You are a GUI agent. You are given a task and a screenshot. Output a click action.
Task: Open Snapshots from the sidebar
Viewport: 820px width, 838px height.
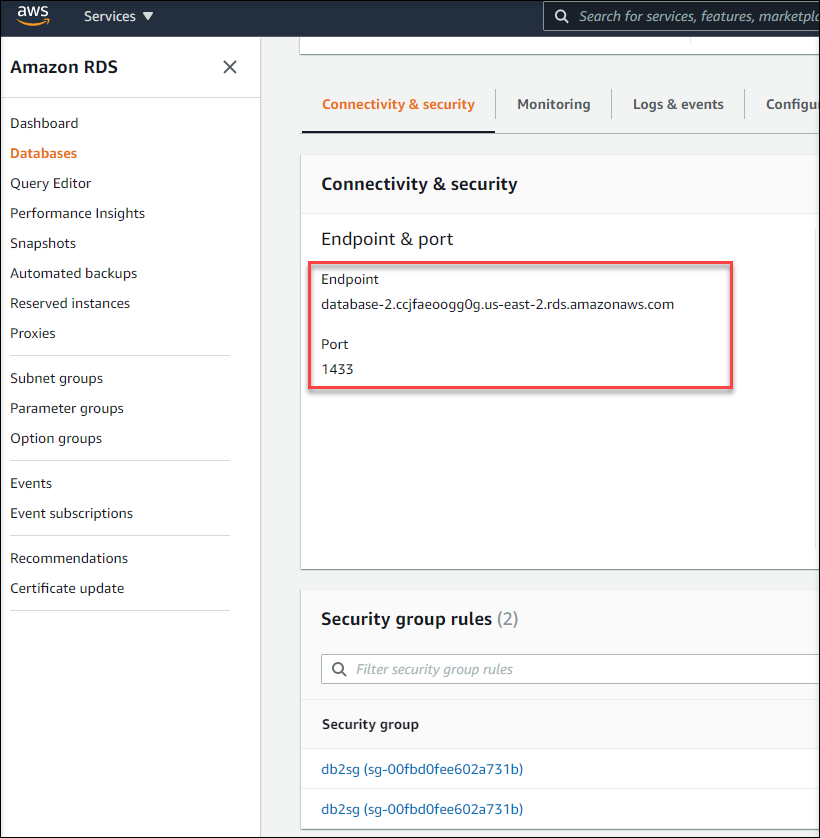tap(42, 243)
